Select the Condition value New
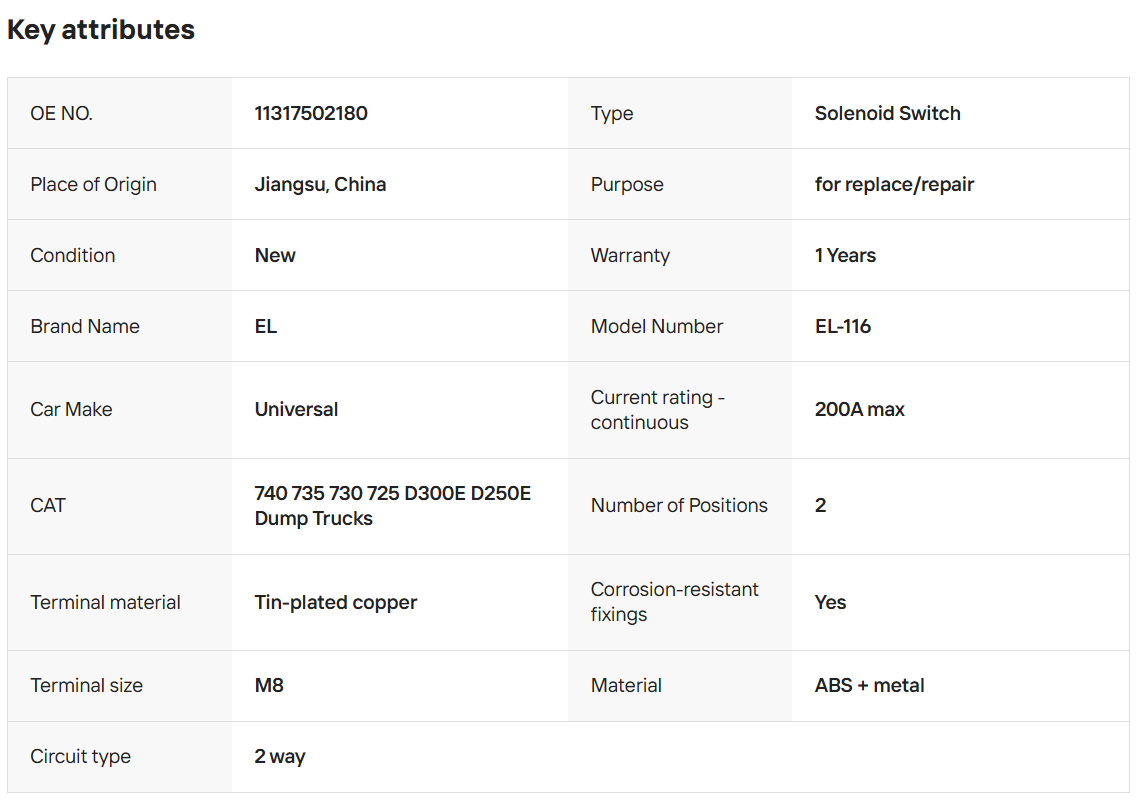This screenshot has height=800, width=1138. (275, 255)
